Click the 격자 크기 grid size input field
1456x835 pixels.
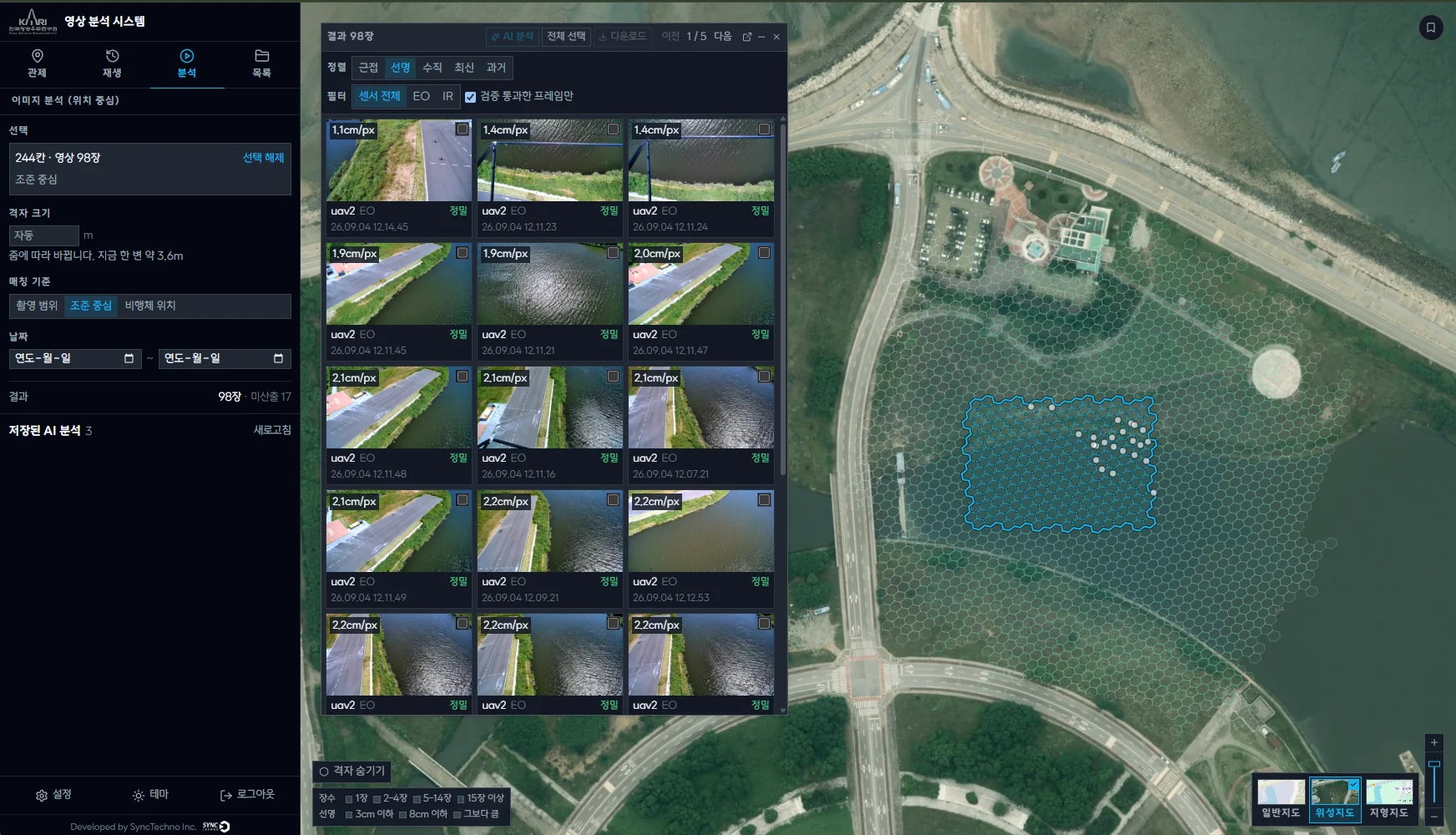click(x=44, y=235)
